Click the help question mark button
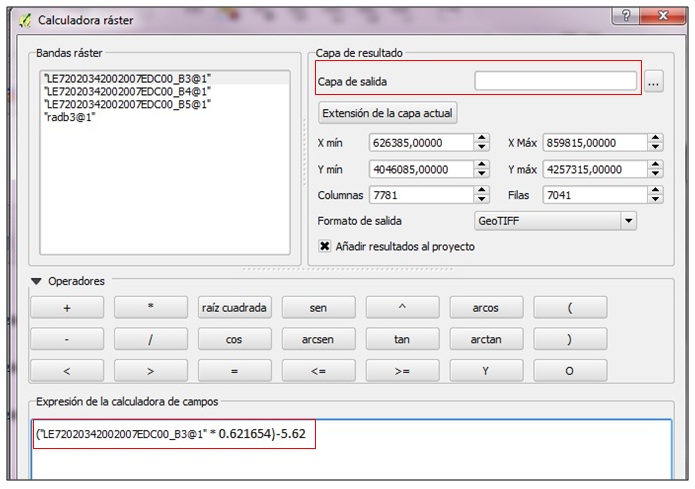The image size is (695, 489). coord(625,17)
